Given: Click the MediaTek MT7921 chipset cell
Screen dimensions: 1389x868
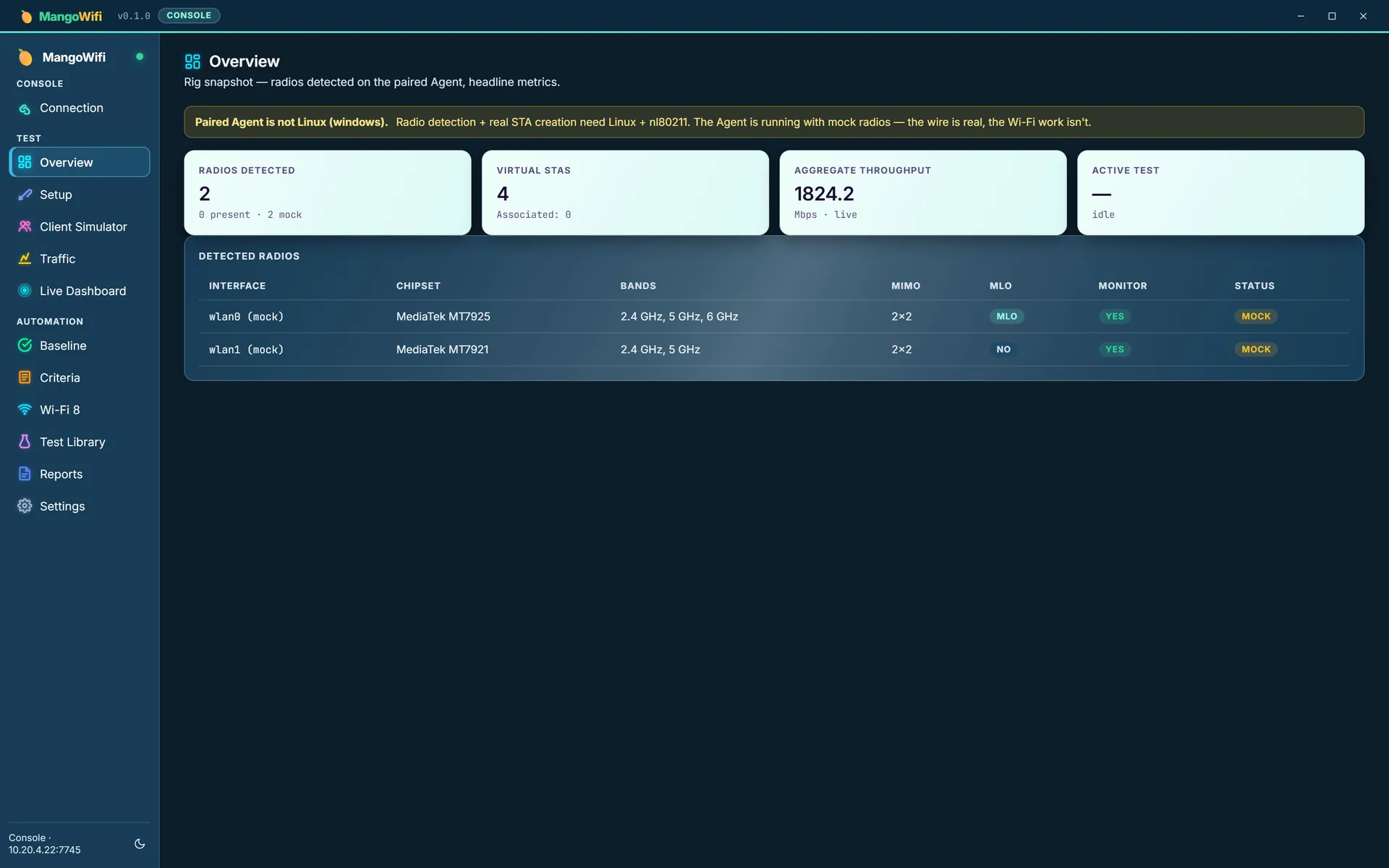Looking at the screenshot, I should pyautogui.click(x=442, y=349).
